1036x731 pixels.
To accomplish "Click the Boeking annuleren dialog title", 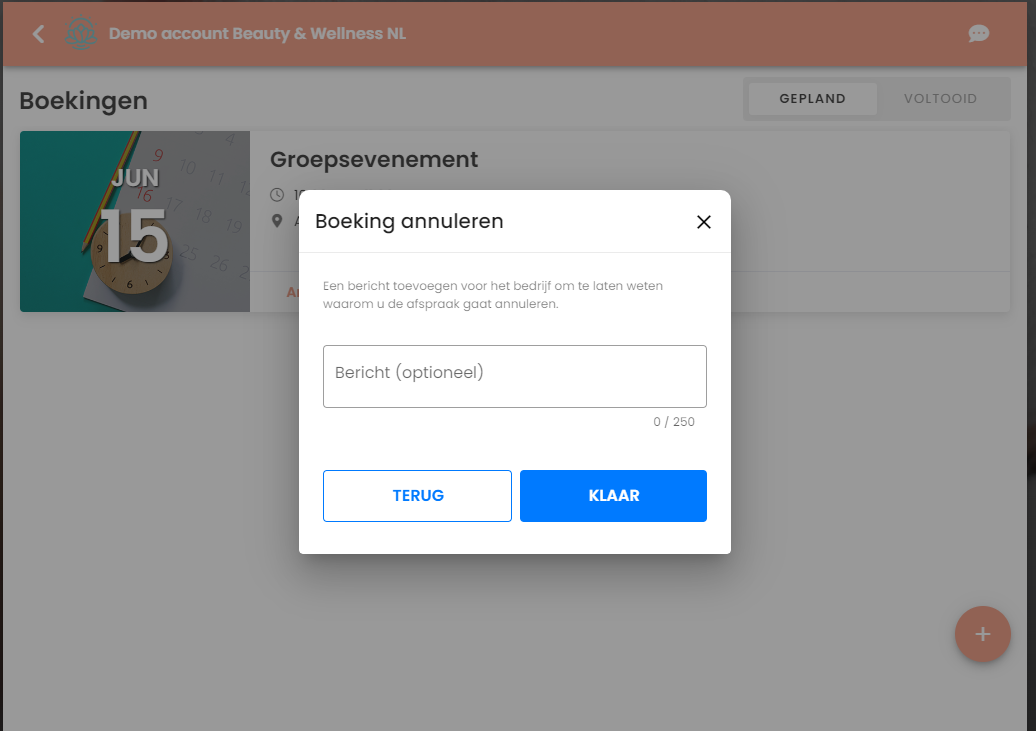I will pyautogui.click(x=409, y=221).
